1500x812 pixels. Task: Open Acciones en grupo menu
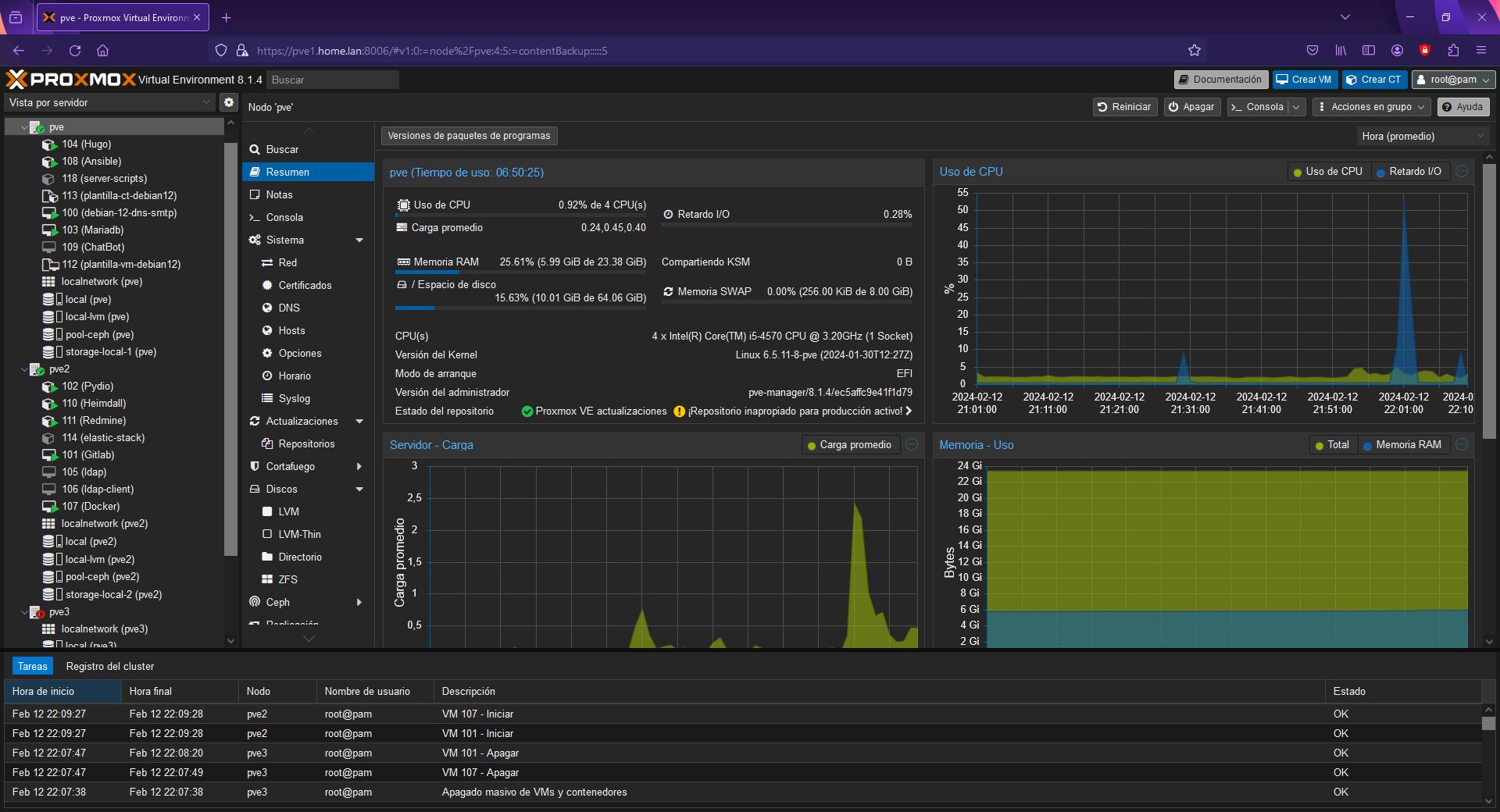[1371, 107]
